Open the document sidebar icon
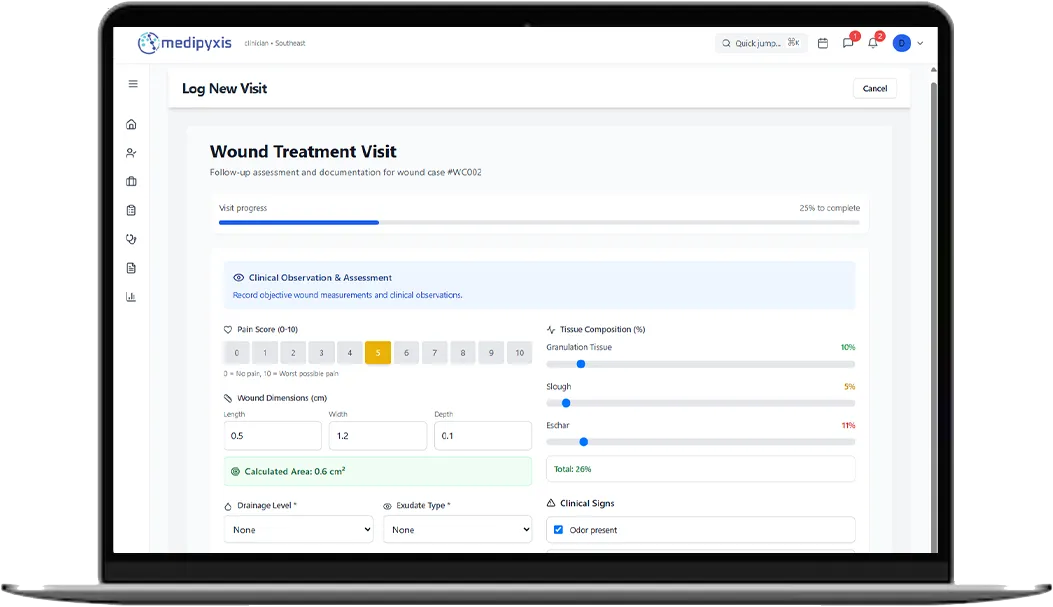This screenshot has height=607, width=1053. [132, 268]
